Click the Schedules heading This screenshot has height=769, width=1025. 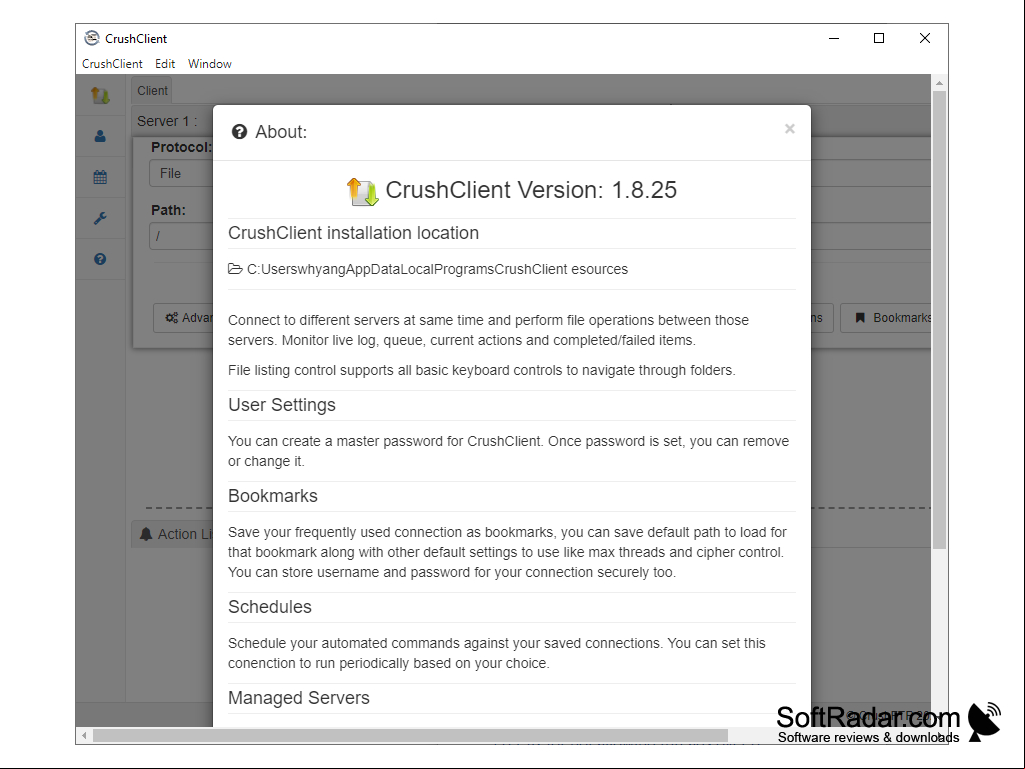click(x=269, y=607)
